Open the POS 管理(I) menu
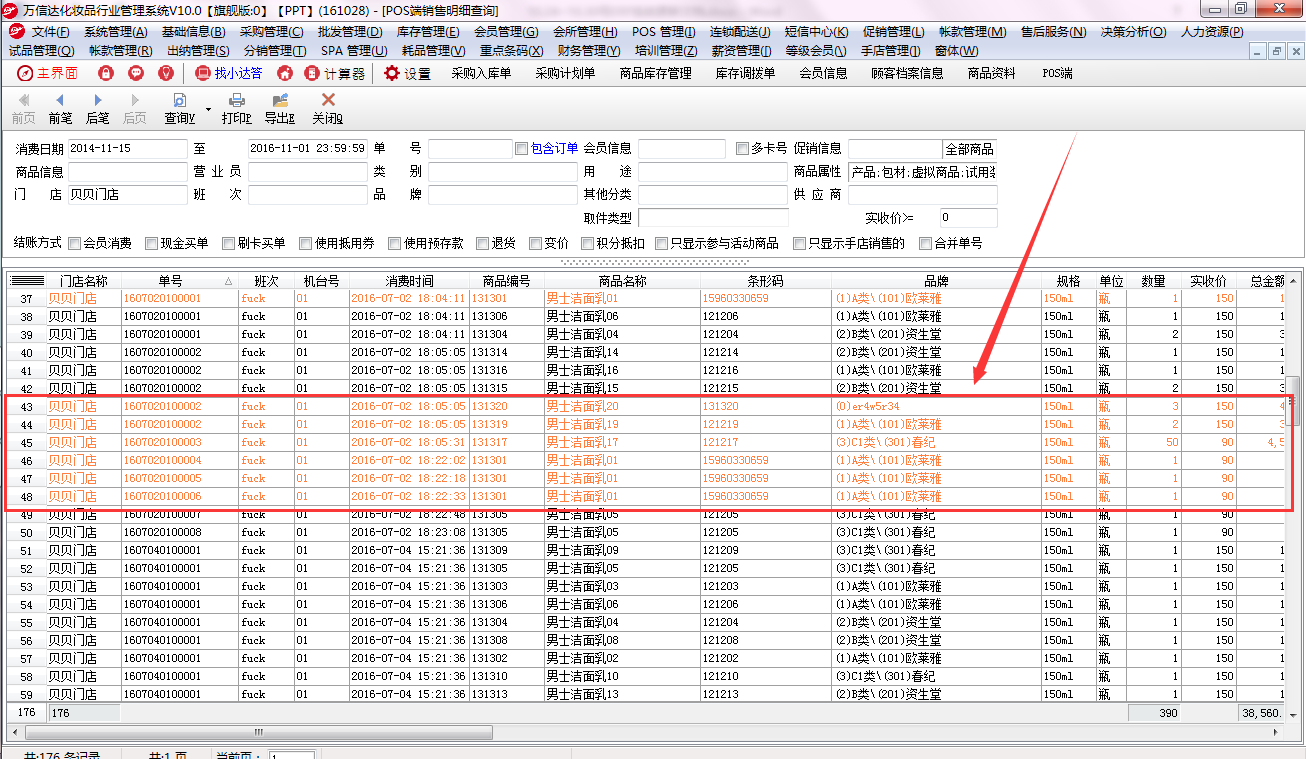The width and height of the screenshot is (1306, 759). (x=663, y=32)
